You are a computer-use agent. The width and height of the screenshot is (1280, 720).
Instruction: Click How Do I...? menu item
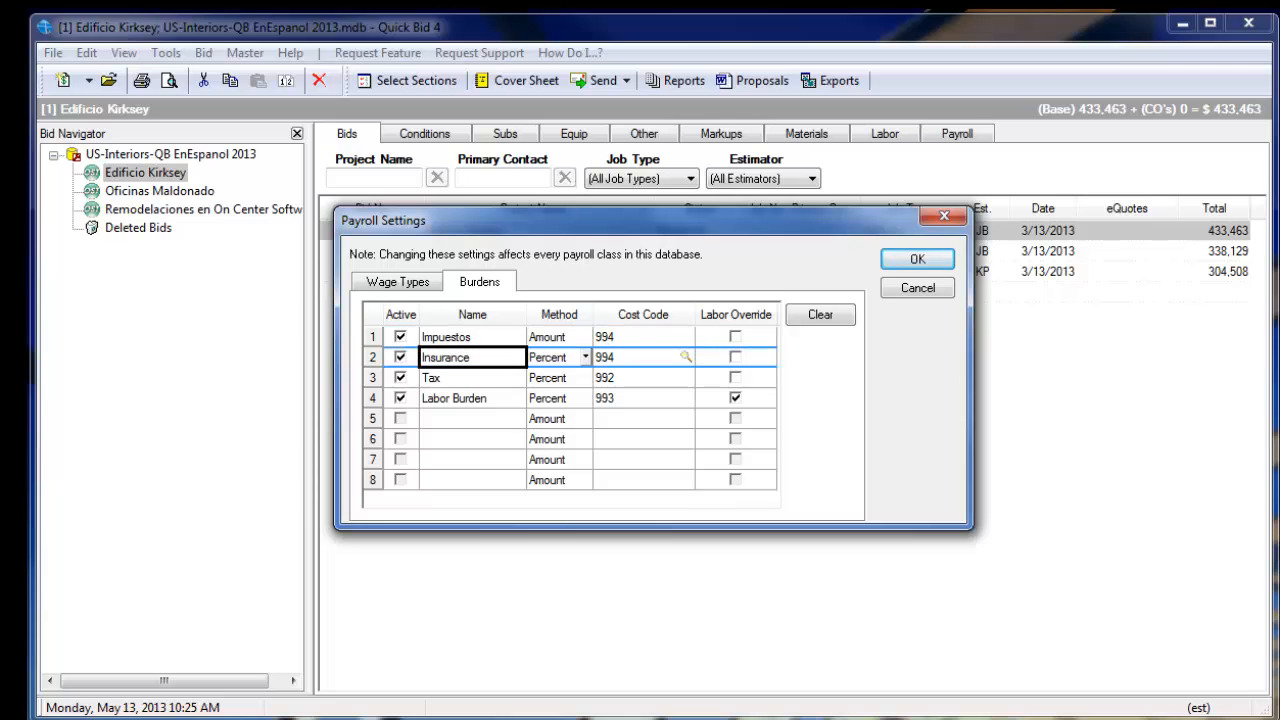click(570, 53)
